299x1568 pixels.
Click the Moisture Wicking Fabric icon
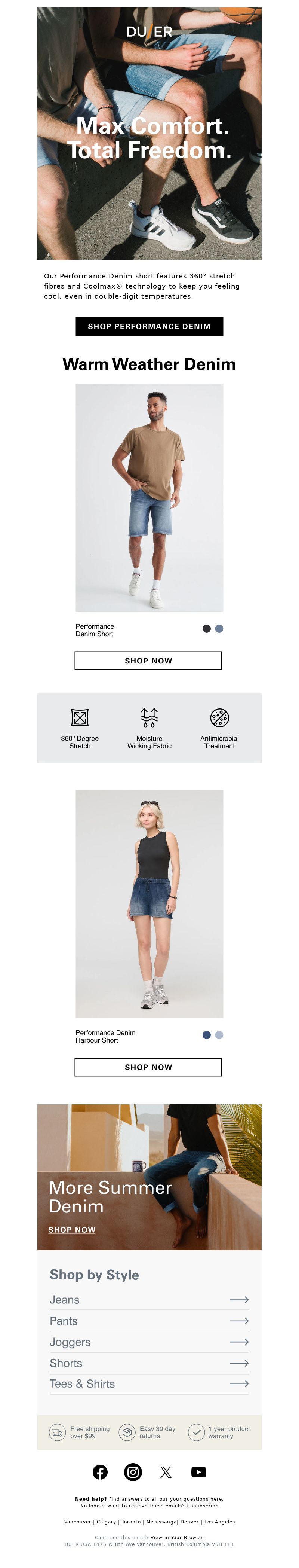(149, 718)
